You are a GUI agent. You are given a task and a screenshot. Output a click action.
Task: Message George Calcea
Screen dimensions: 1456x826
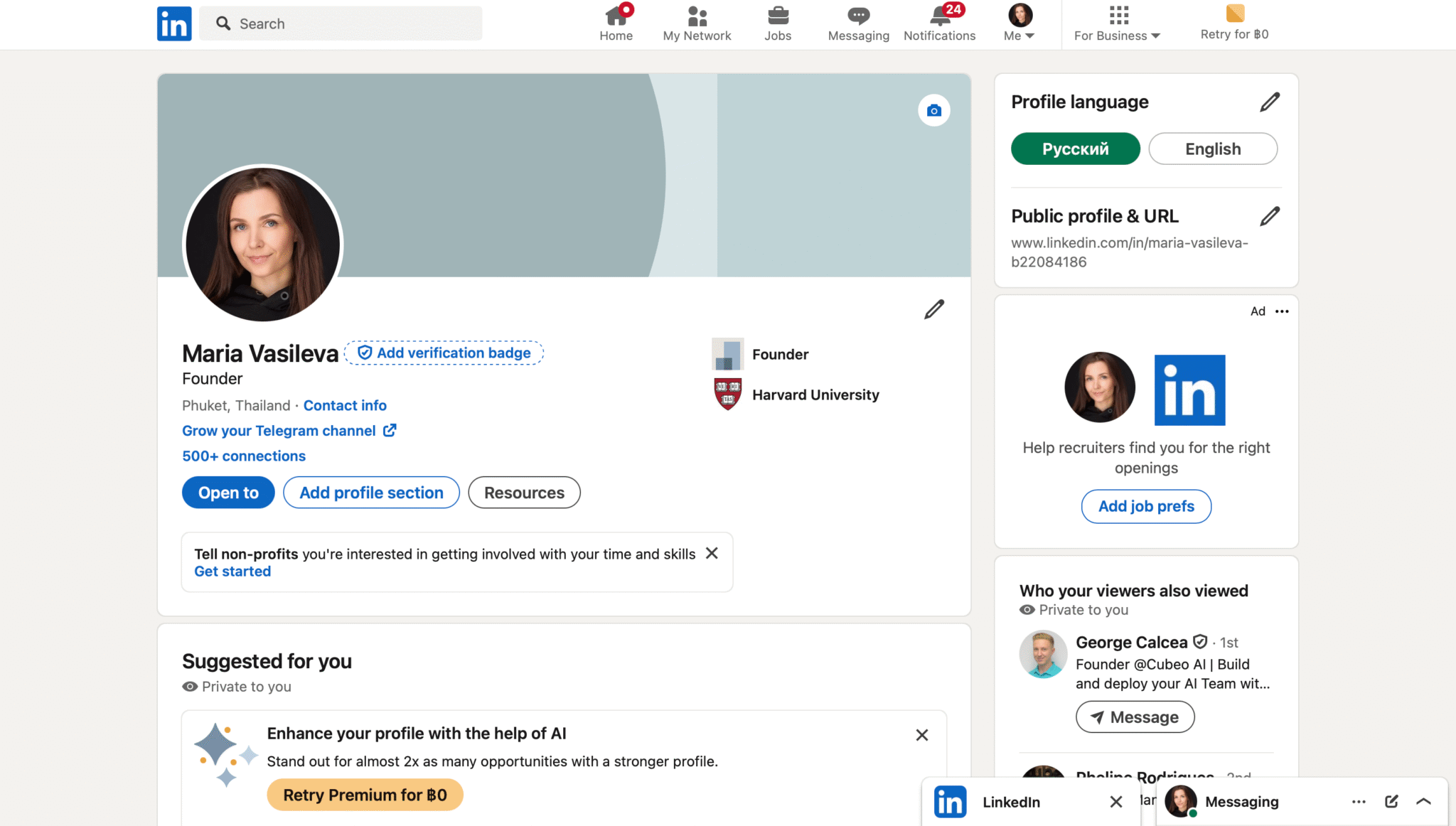[x=1135, y=717]
